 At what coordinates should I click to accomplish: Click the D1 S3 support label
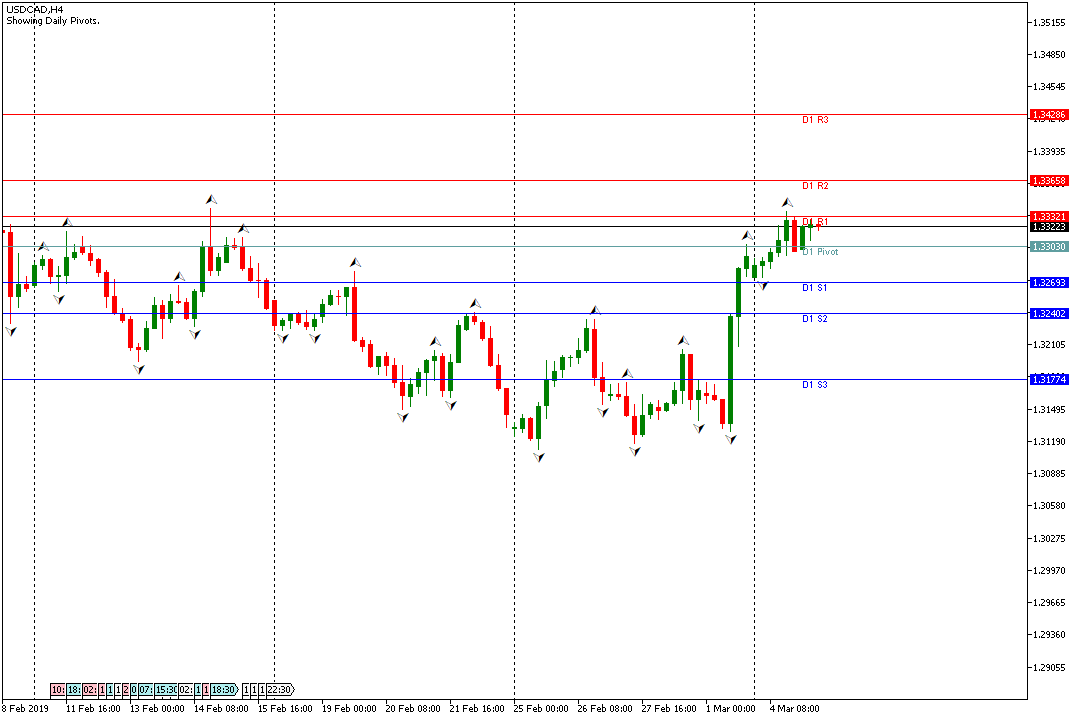pos(815,384)
